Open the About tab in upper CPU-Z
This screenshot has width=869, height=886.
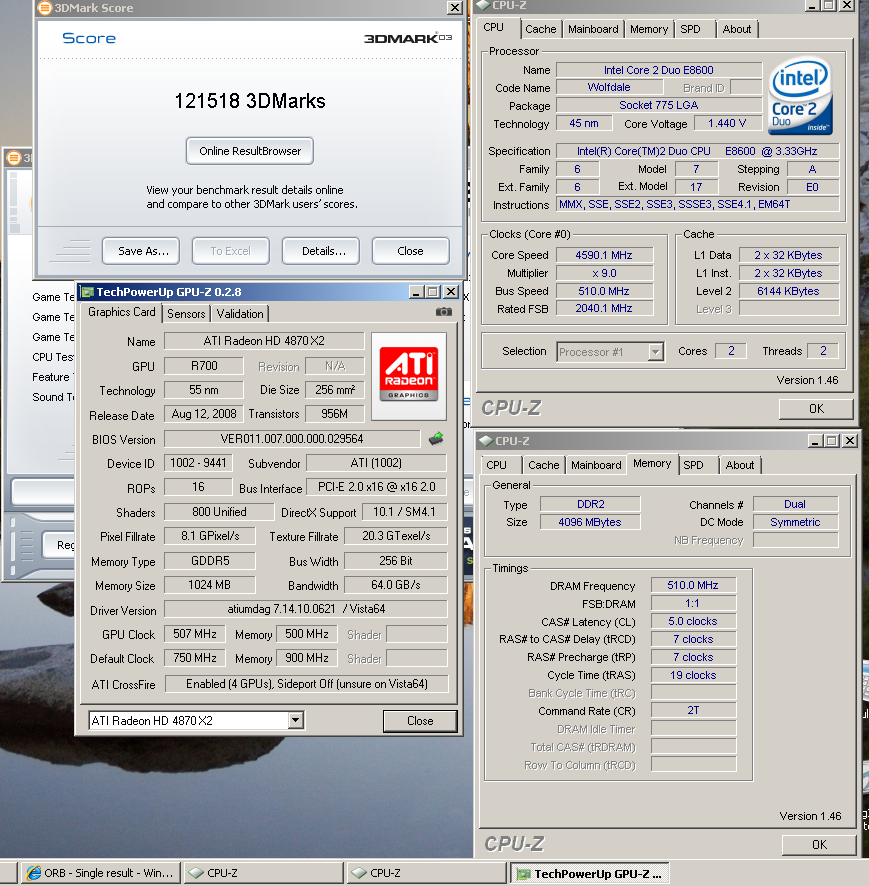tap(737, 29)
